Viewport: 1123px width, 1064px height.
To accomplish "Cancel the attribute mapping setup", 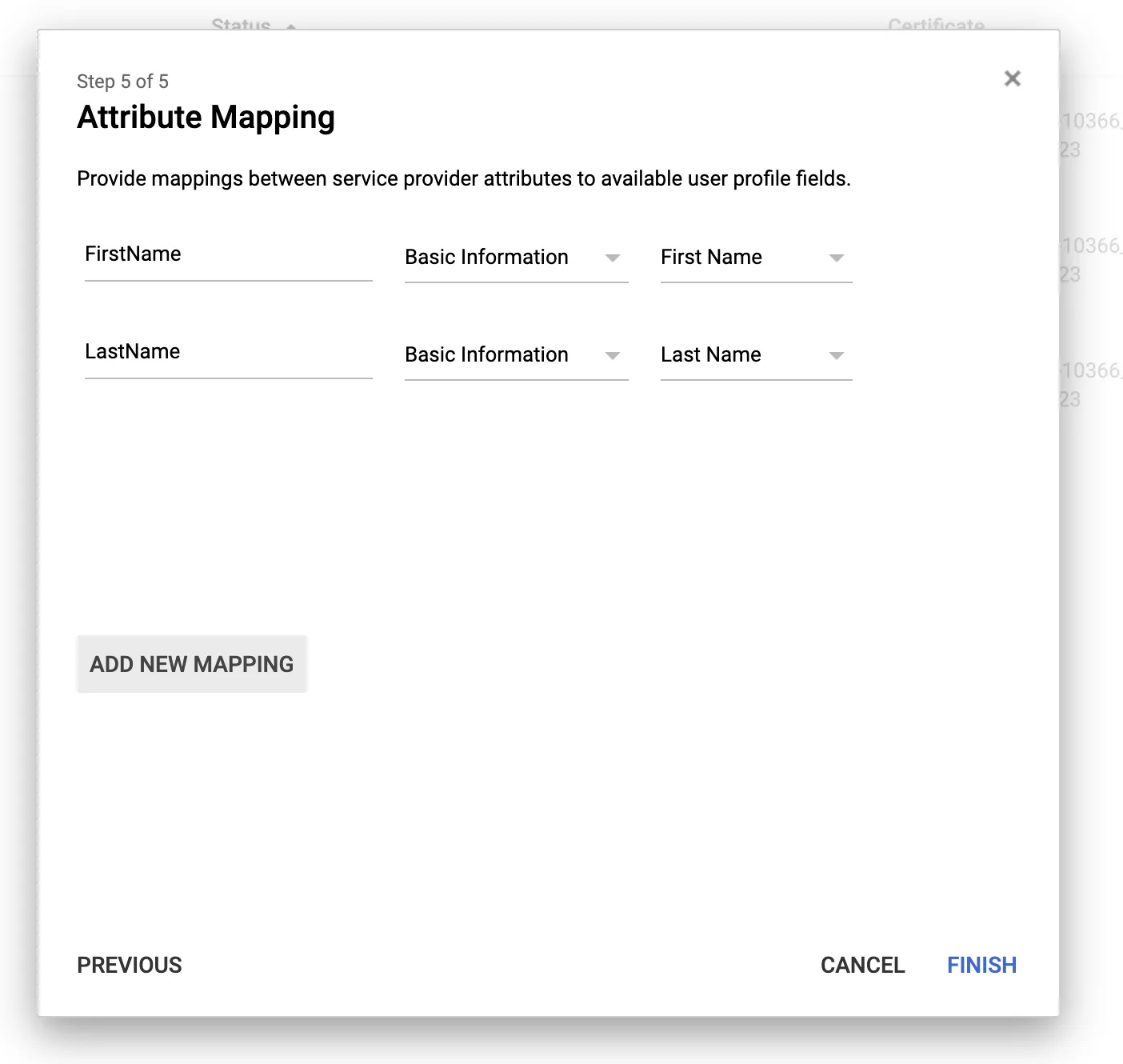I will point(862,965).
